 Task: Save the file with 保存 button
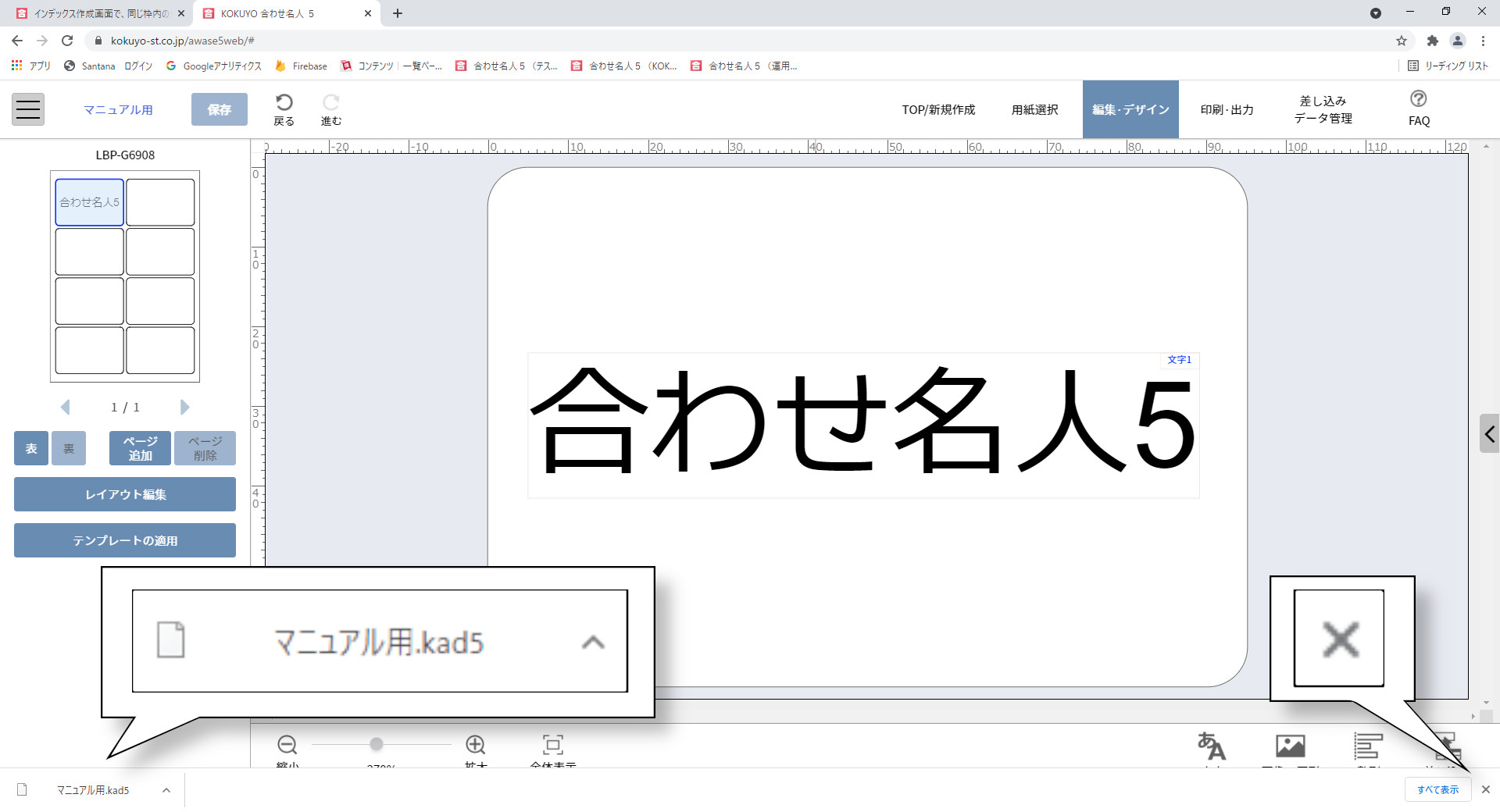click(219, 109)
